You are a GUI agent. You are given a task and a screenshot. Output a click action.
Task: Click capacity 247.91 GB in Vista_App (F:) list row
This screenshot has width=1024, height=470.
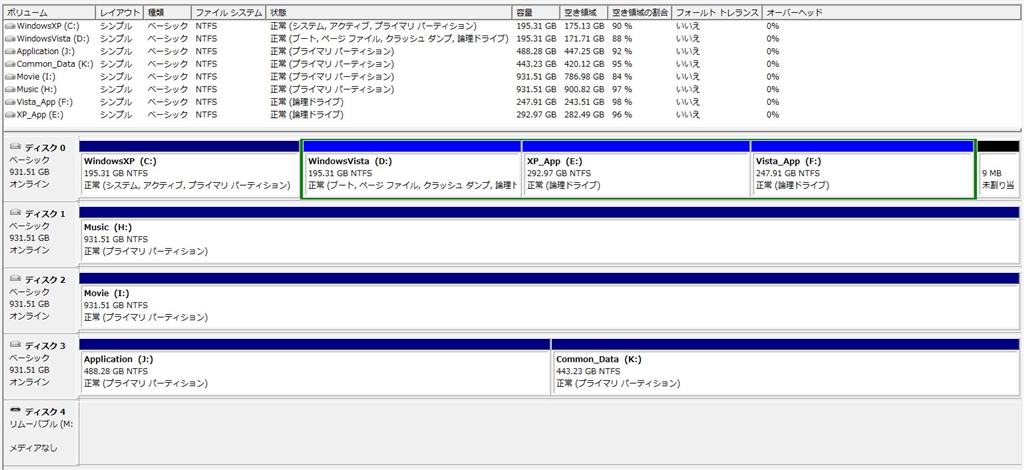point(536,102)
